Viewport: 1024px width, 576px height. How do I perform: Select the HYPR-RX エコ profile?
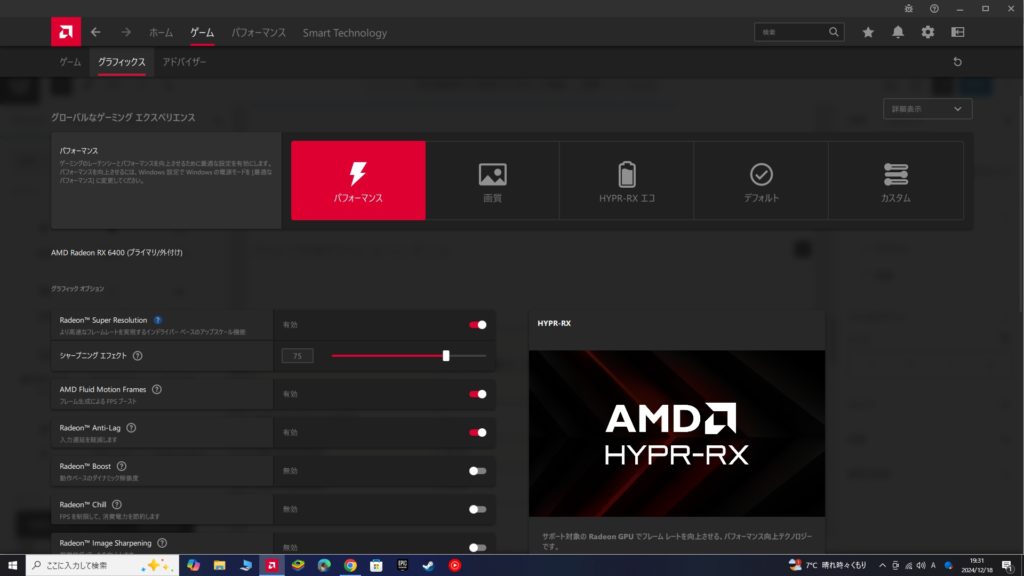pos(626,180)
